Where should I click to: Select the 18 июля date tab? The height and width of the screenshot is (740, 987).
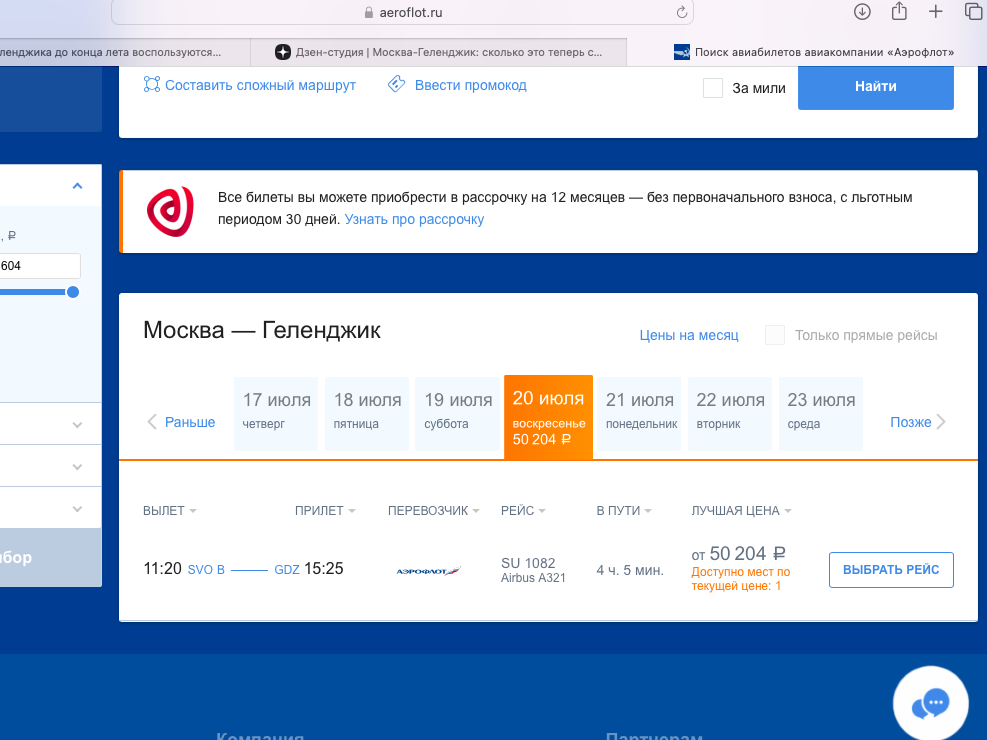(367, 413)
